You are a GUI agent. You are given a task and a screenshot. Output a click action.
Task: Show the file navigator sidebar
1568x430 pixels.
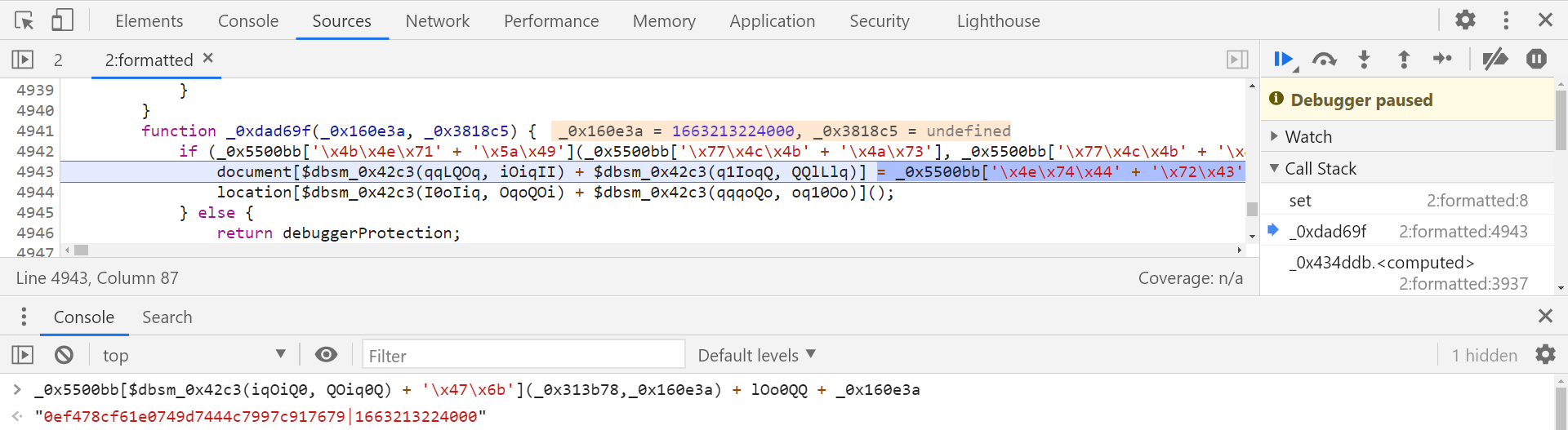(x=23, y=60)
